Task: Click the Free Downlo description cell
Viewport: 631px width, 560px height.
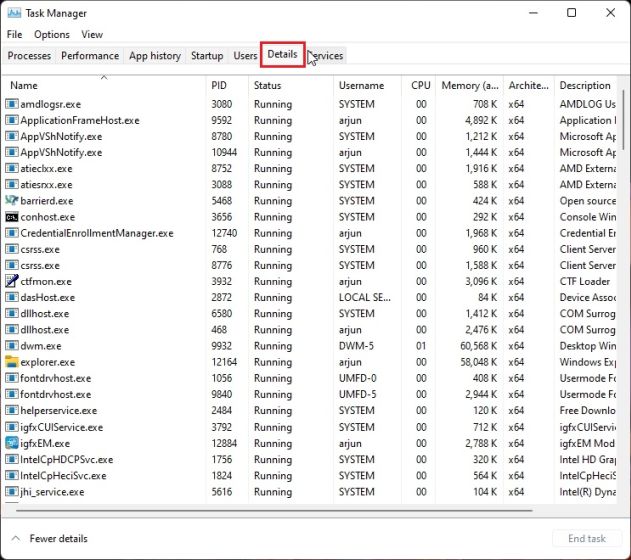Action: click(588, 410)
